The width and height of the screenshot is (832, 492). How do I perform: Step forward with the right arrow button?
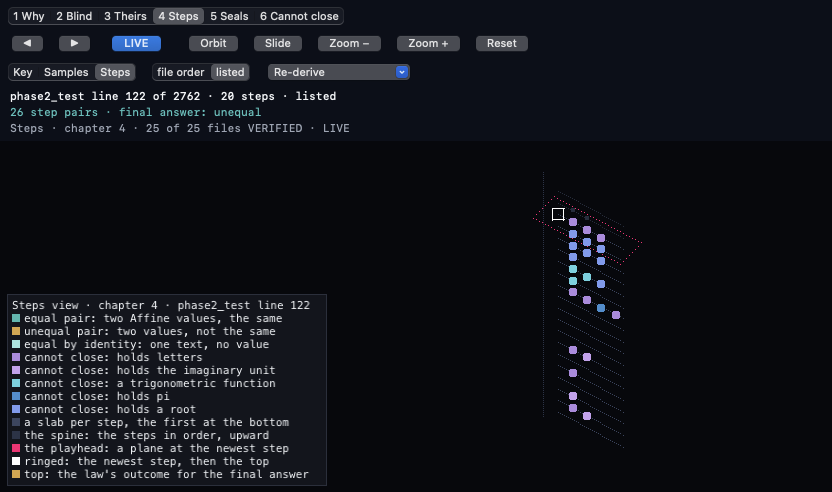pos(74,44)
